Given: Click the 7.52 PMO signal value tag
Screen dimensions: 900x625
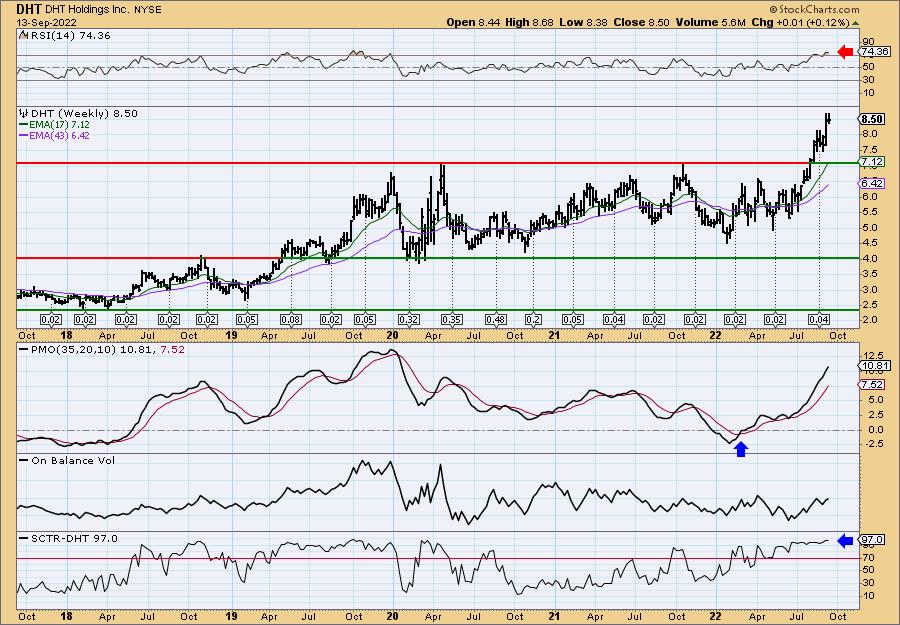Looking at the screenshot, I should 872,385.
